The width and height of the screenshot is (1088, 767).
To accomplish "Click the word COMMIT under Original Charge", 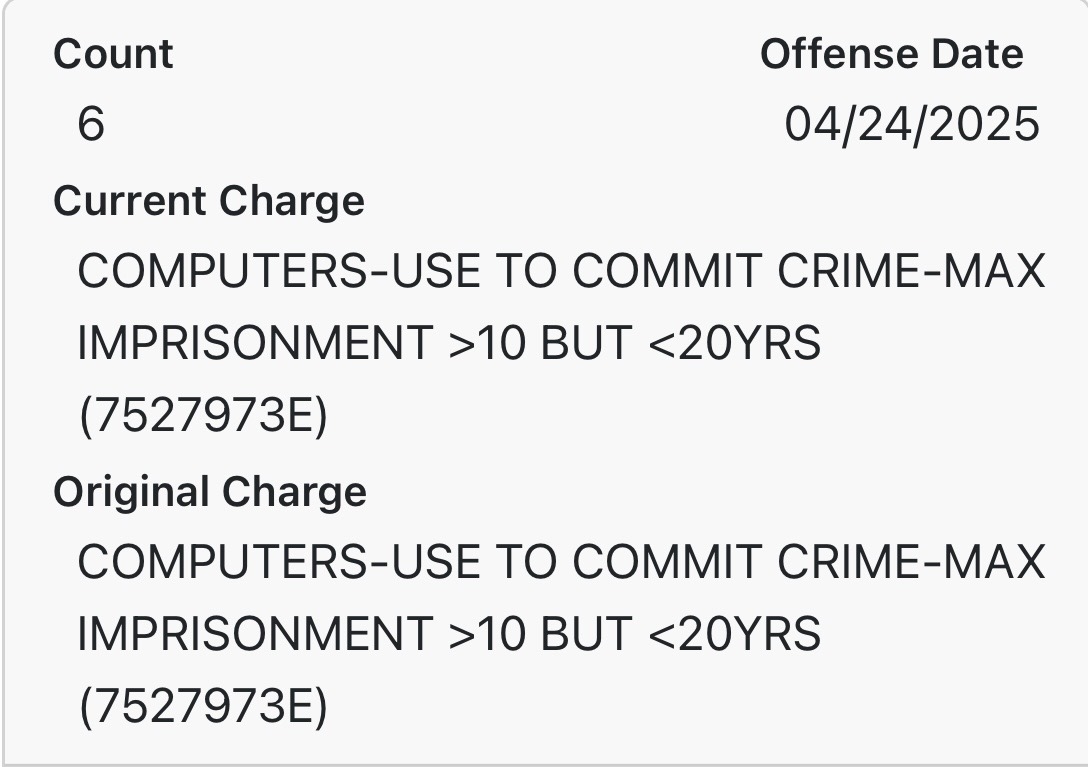I will pyautogui.click(x=667, y=562).
